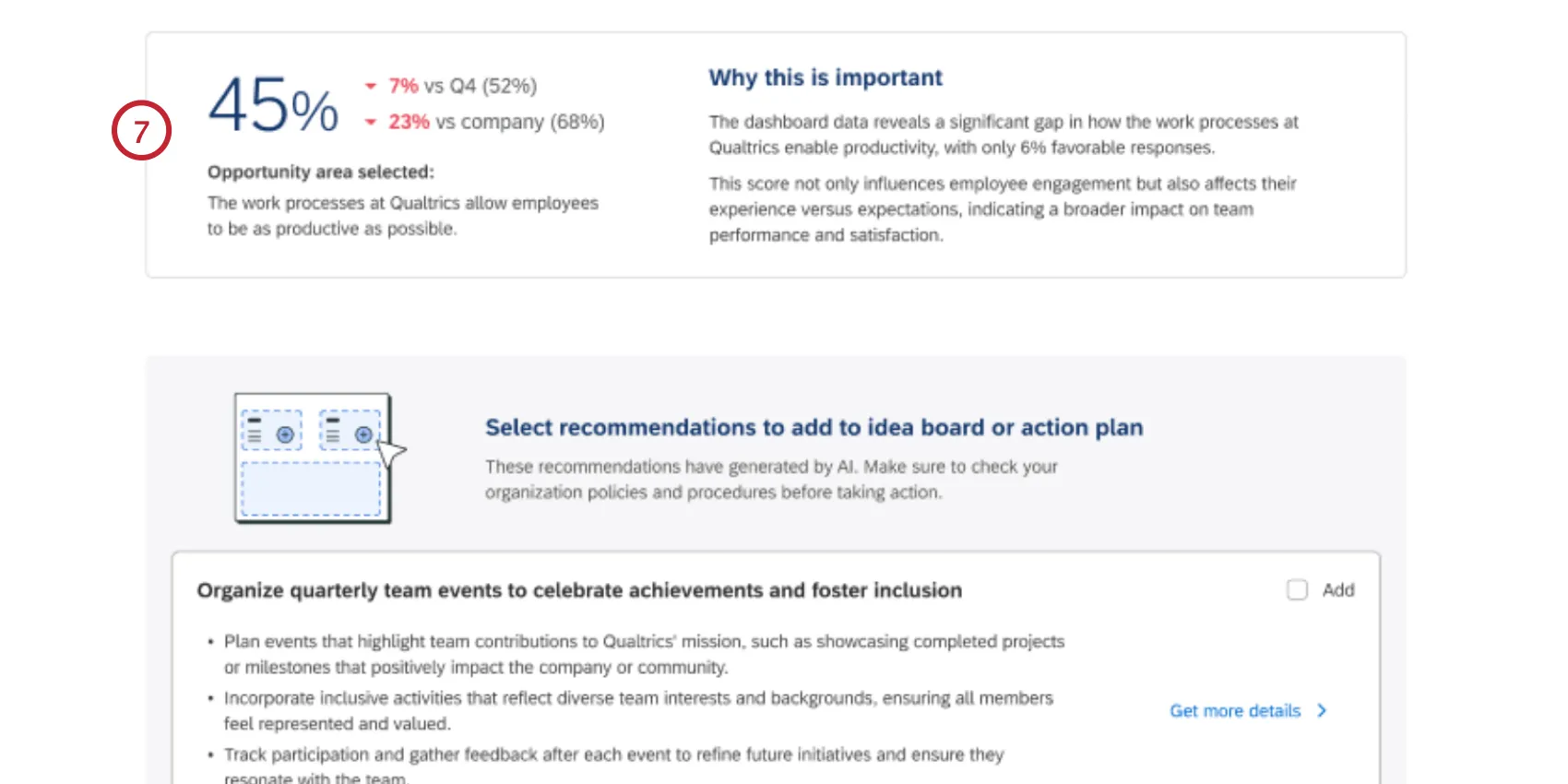The image size is (1568, 784).
Task: Expand details using chevron after Get more details
Action: click(x=1322, y=710)
